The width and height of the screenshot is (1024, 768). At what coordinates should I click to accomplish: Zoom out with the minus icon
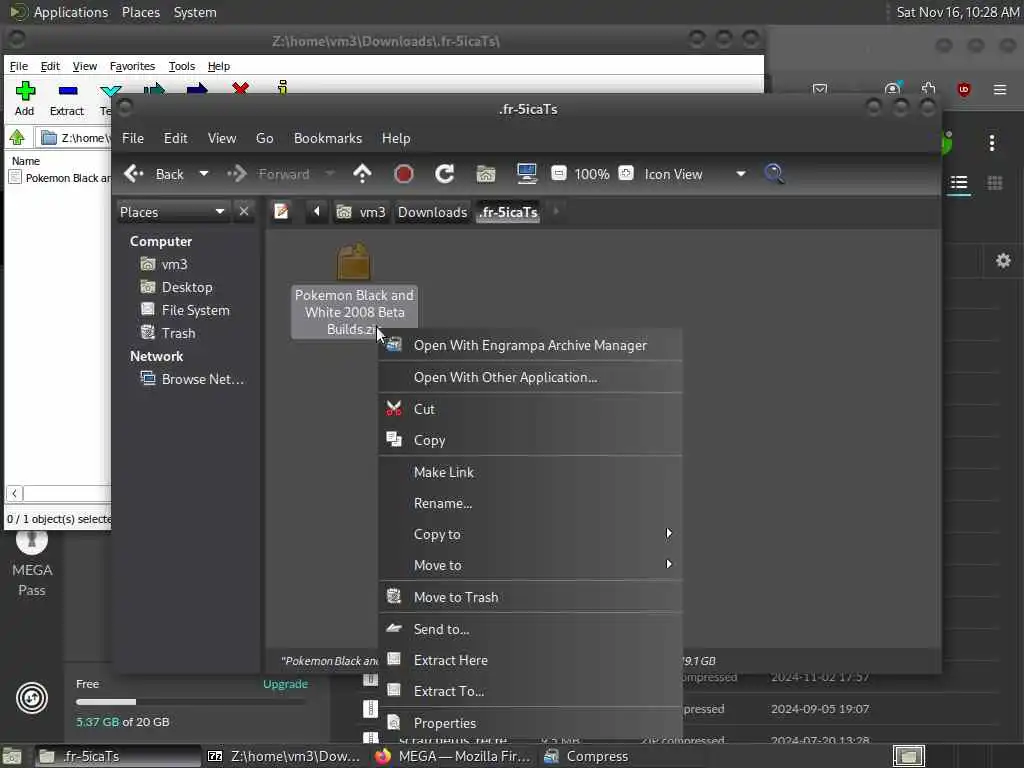coord(558,173)
